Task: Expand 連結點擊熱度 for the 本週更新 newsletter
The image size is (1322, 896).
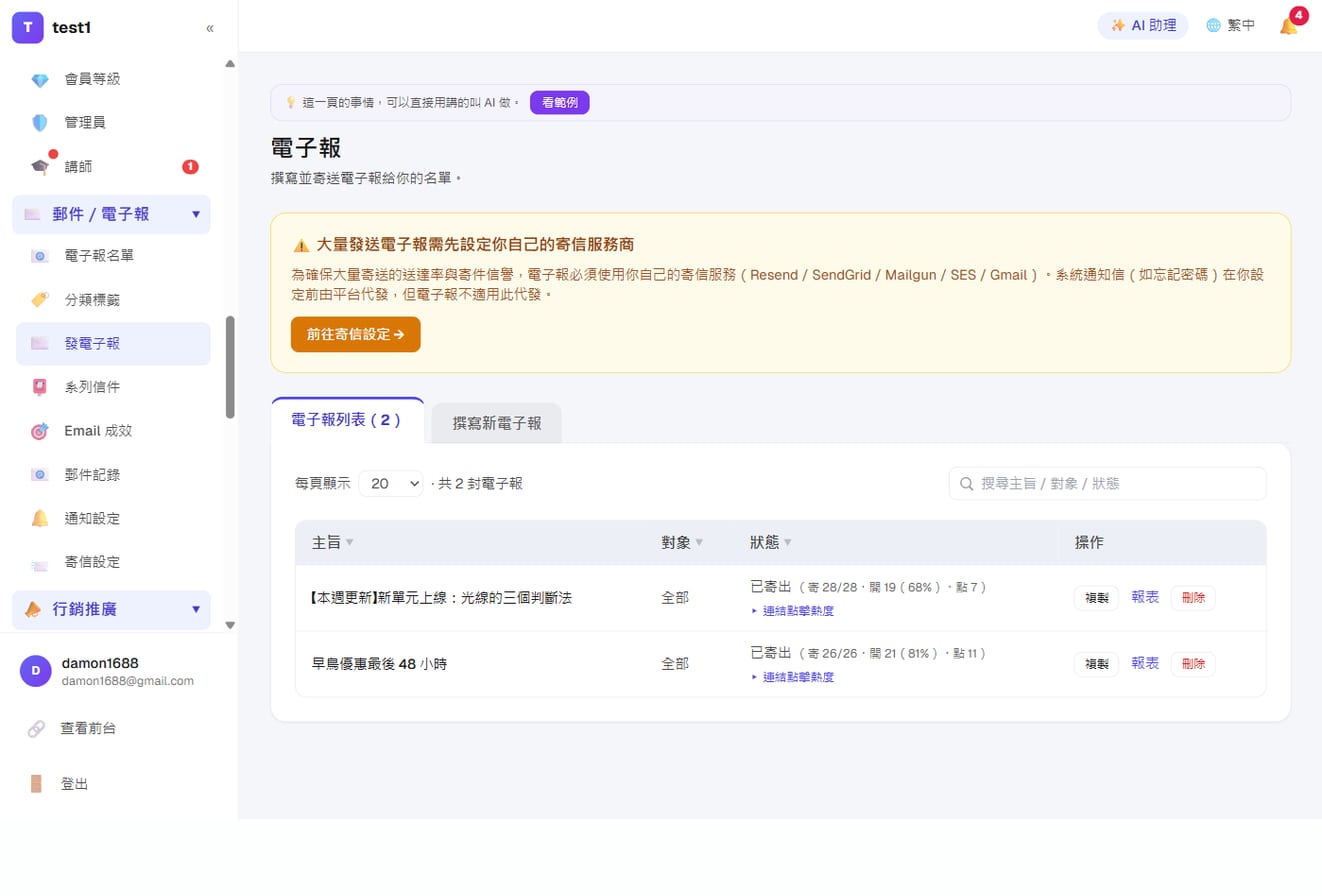Action: [x=792, y=611]
